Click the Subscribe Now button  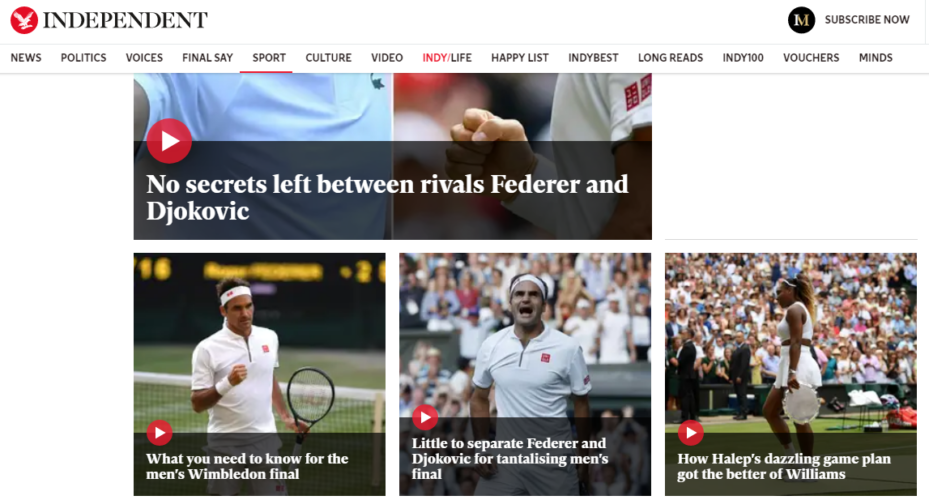click(867, 20)
